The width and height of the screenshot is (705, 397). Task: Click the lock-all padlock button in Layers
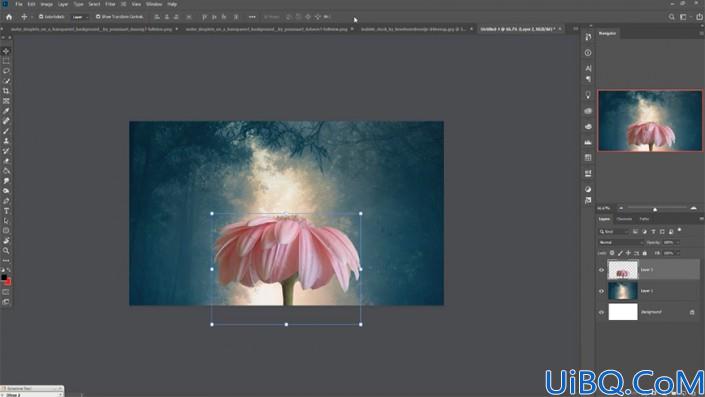[644, 253]
